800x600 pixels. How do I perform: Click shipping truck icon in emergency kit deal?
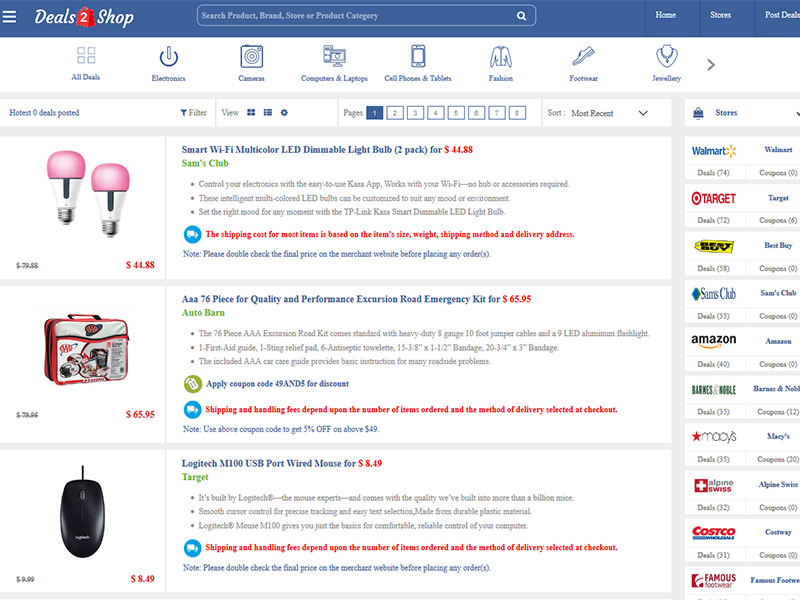point(192,409)
